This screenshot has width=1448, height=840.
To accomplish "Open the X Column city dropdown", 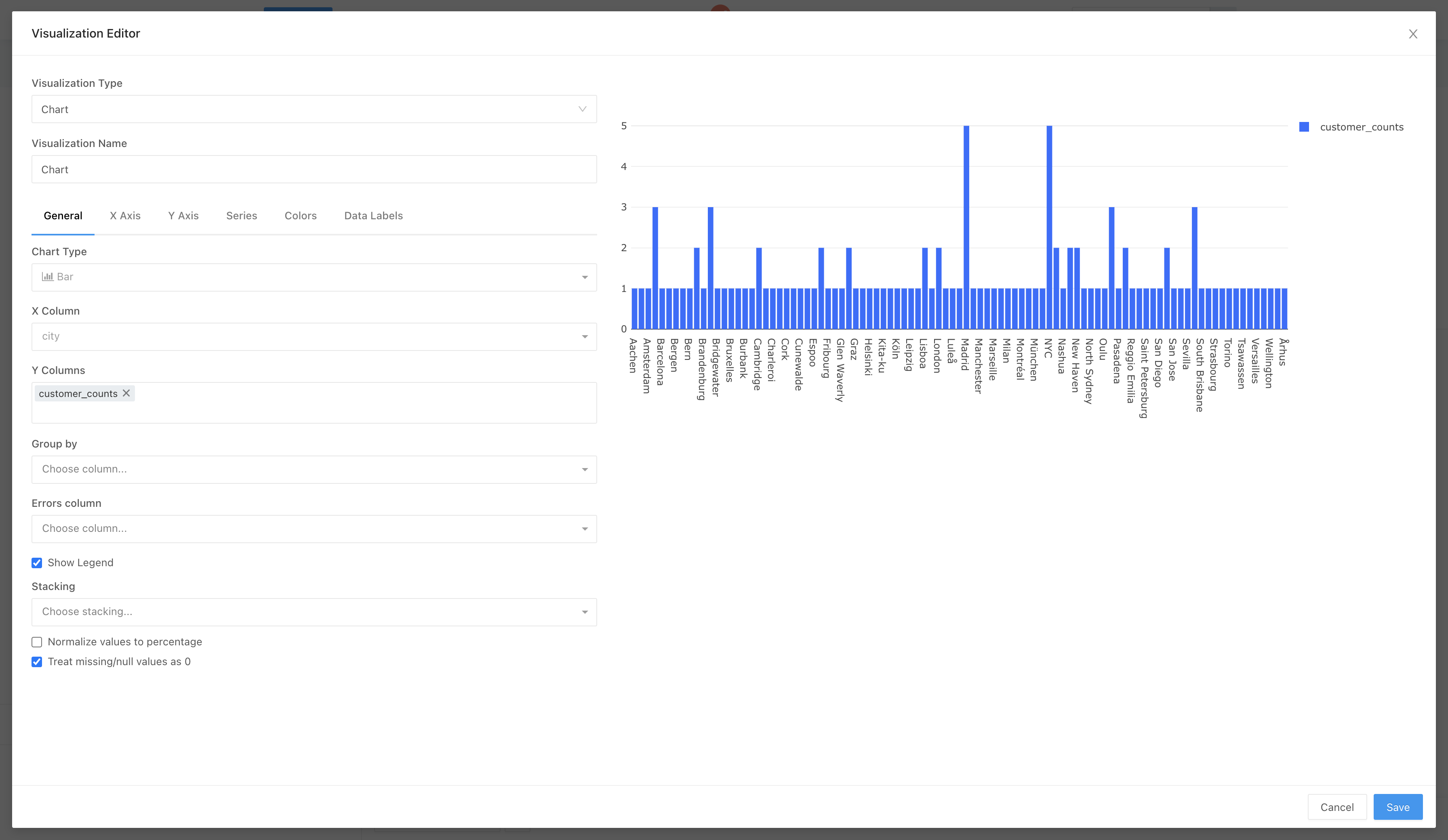I will (314, 337).
